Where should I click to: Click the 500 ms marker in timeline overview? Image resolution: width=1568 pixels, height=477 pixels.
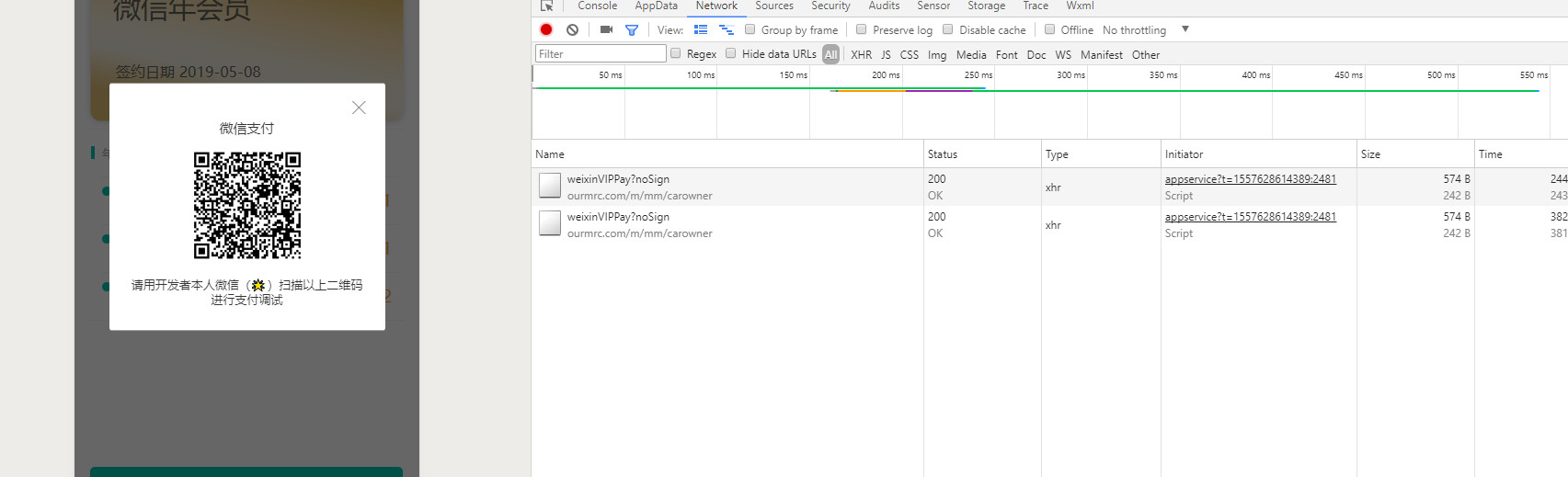point(1441,74)
